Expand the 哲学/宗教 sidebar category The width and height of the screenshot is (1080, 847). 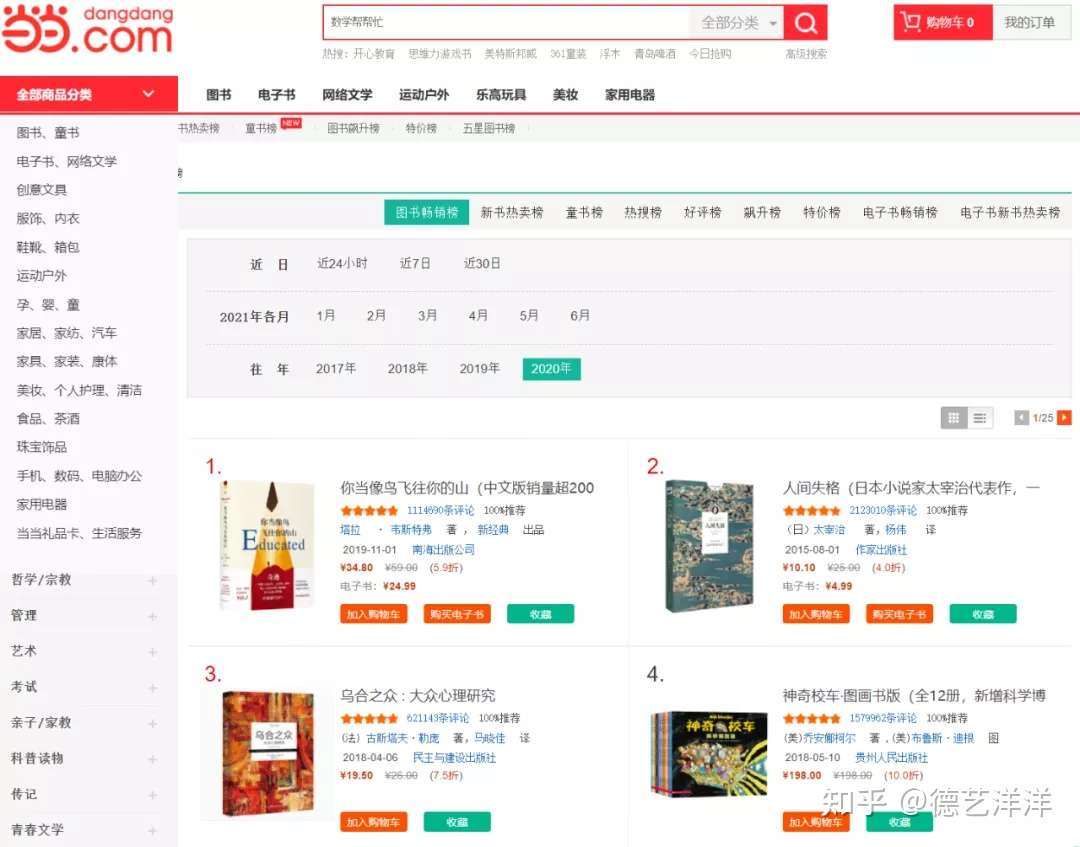150,578
